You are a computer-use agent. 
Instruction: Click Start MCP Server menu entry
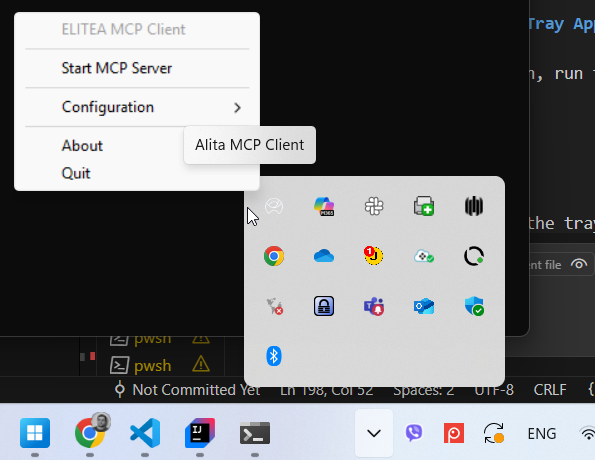137,68
